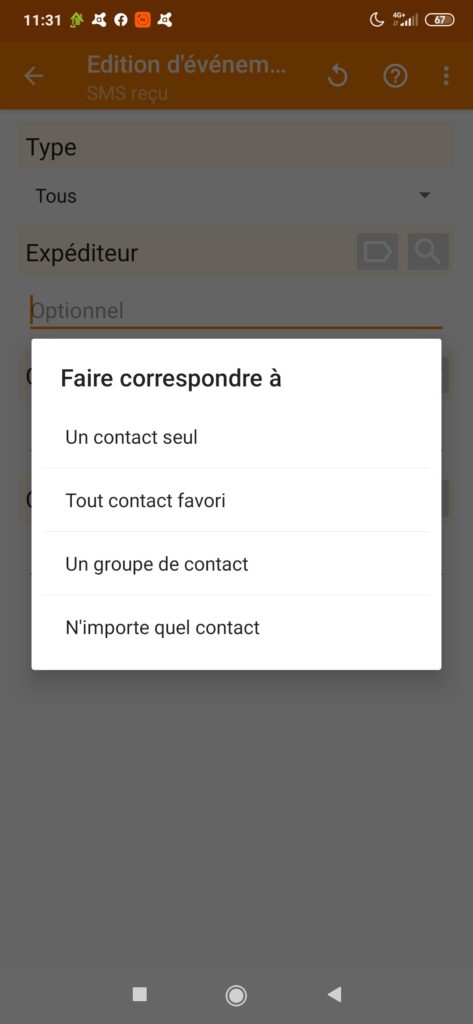The height and width of the screenshot is (1024, 473).
Task: Click the tag icon beside Expéditeur
Action: 378,251
